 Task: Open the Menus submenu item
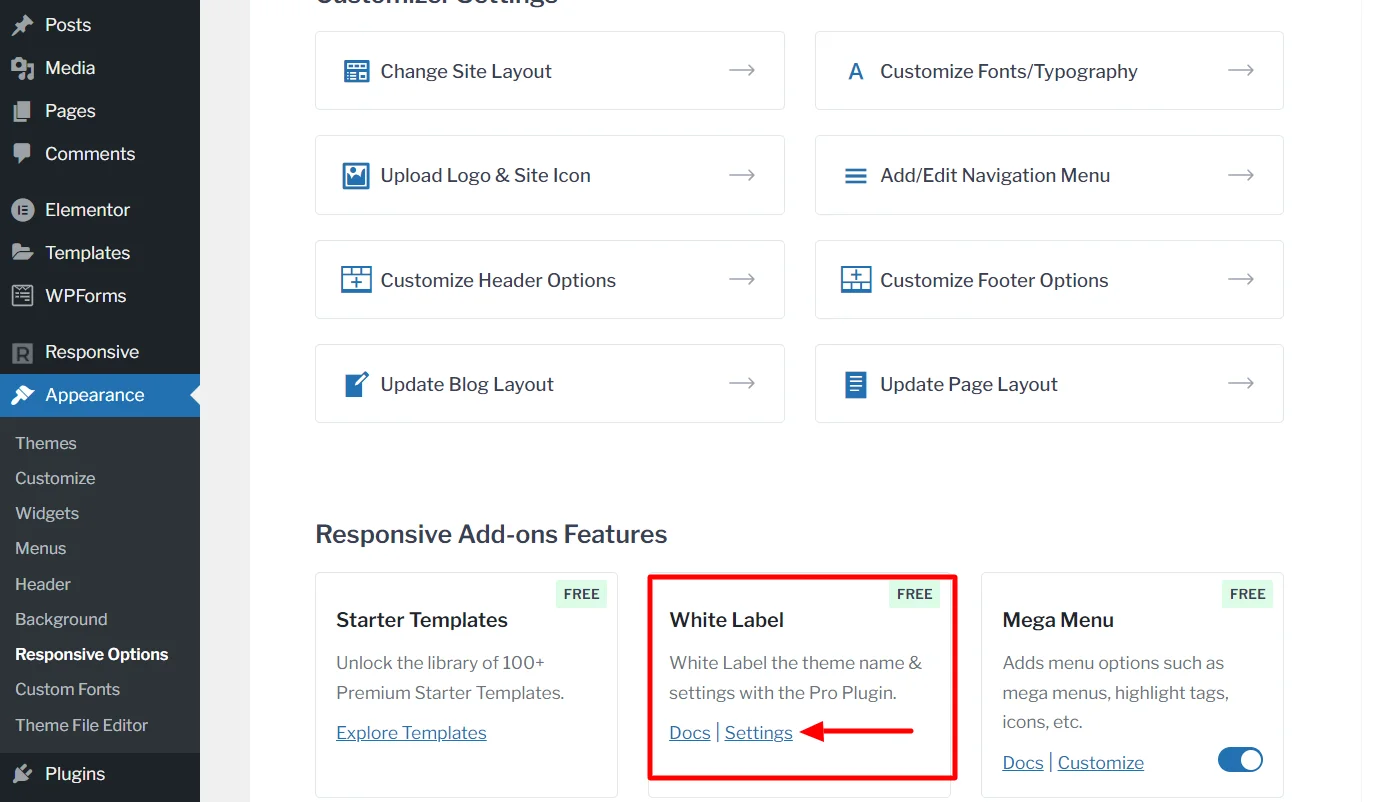(41, 548)
